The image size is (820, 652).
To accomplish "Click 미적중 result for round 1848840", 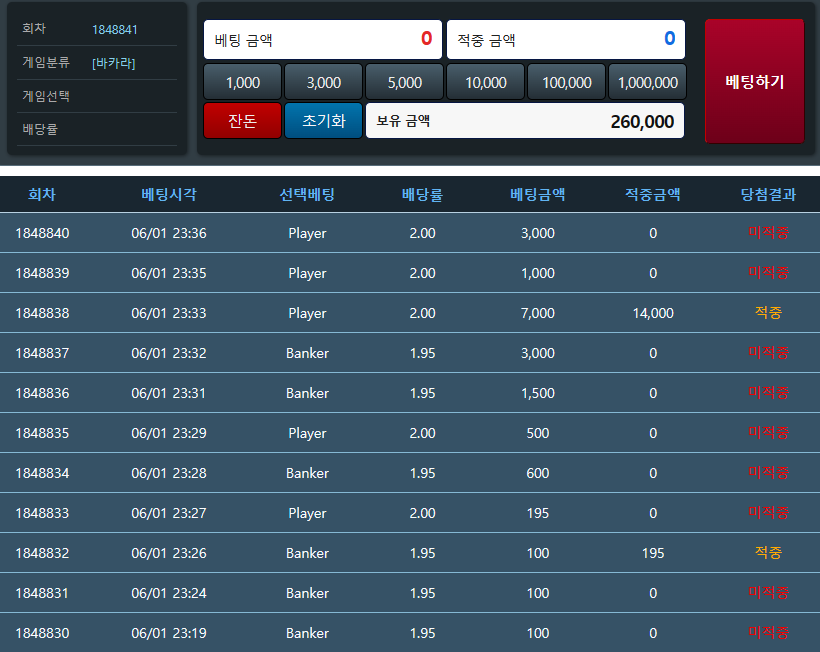I will pyautogui.click(x=768, y=233).
